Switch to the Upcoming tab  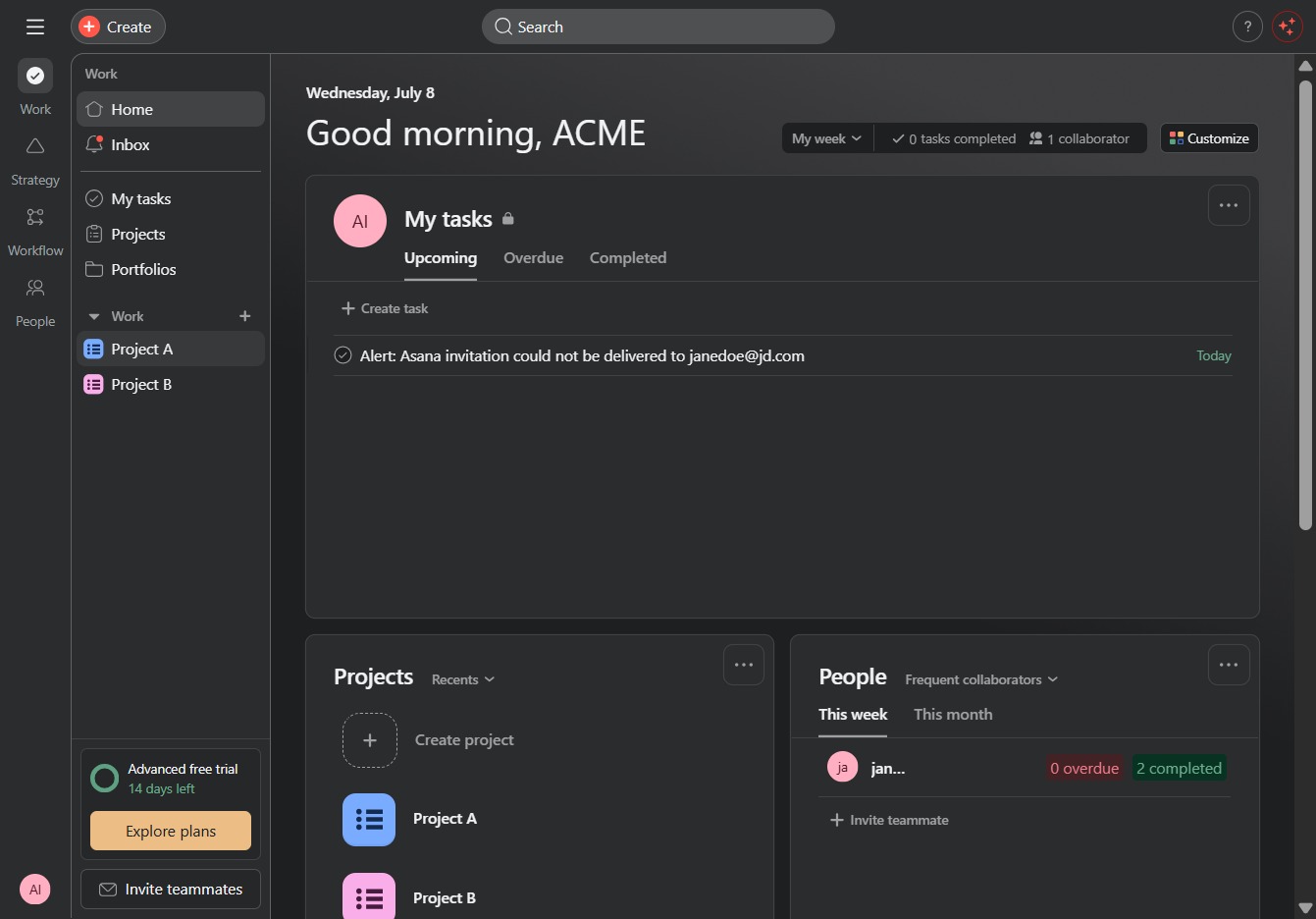[x=441, y=258]
